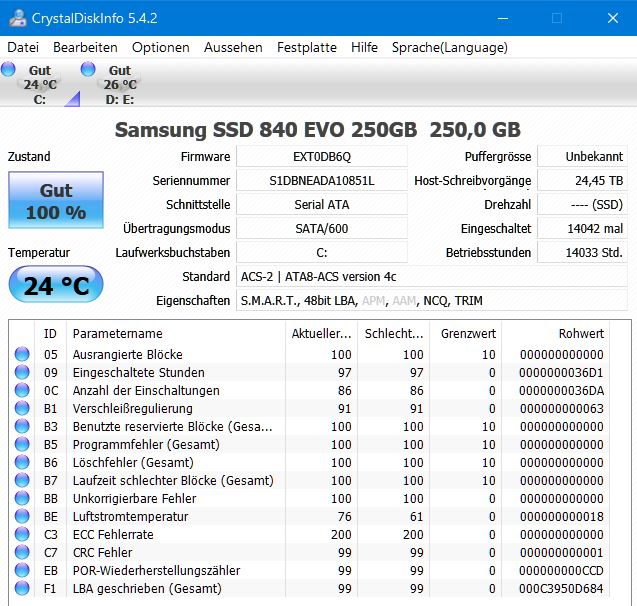Click the Rohwert column header

pos(555,333)
